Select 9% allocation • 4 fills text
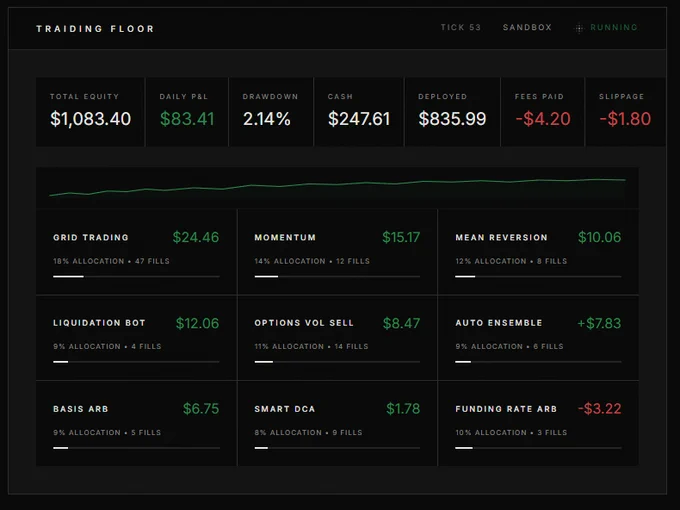The height and width of the screenshot is (510, 680). pyautogui.click(x=107, y=347)
